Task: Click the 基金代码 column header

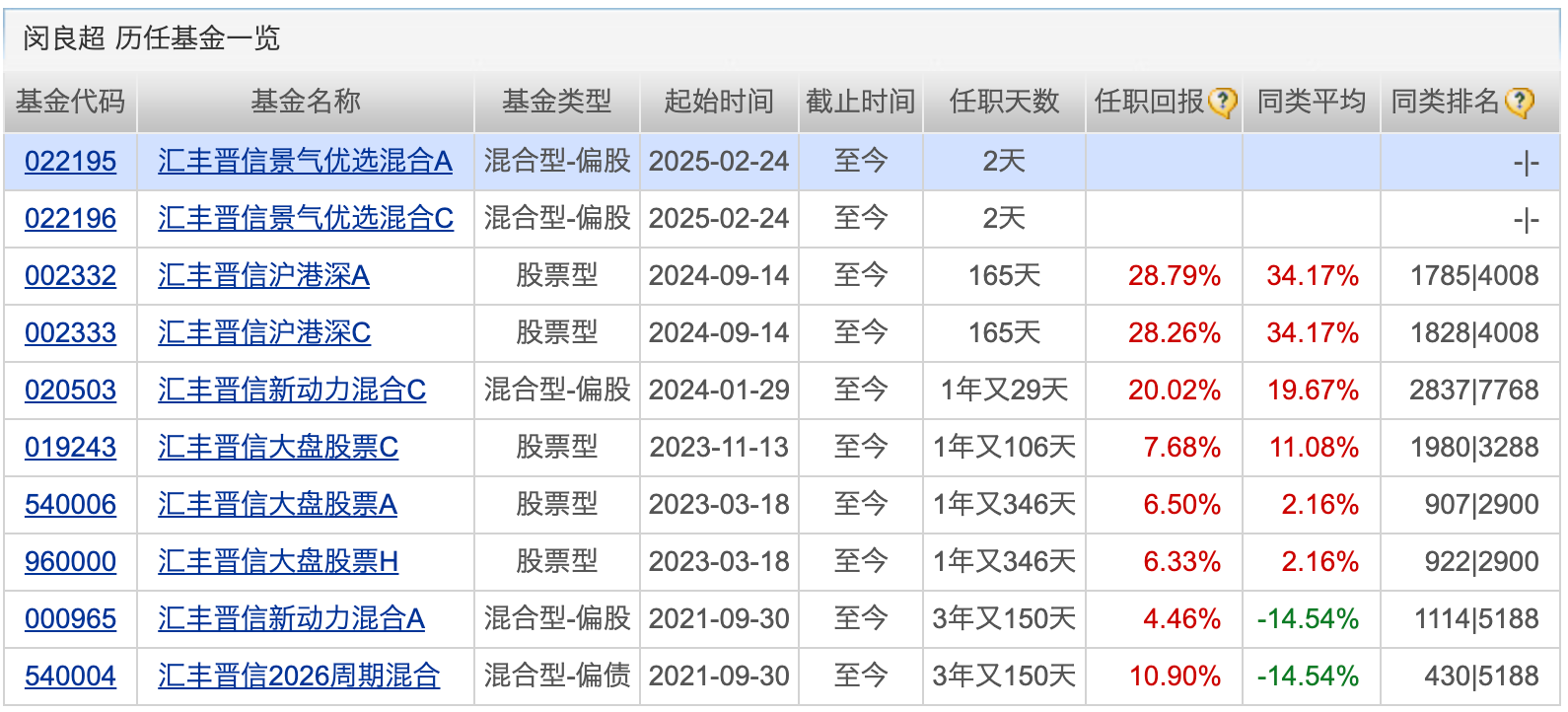Action: point(70,102)
